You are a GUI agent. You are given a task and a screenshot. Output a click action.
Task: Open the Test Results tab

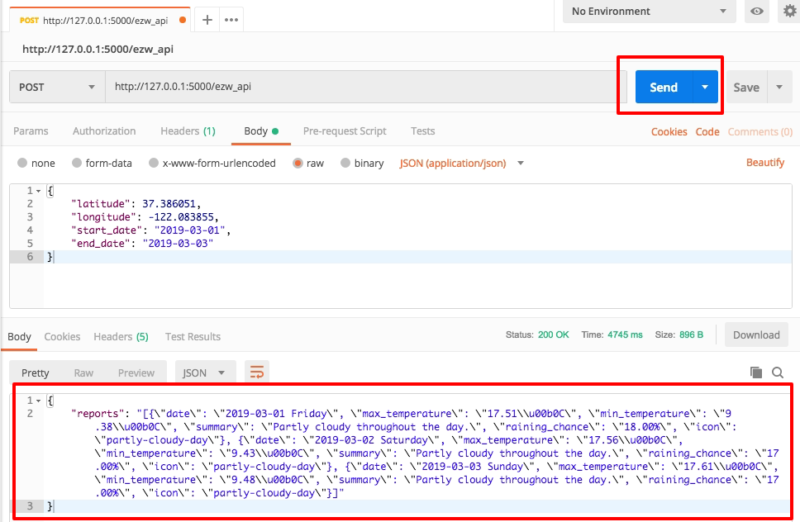point(193,337)
